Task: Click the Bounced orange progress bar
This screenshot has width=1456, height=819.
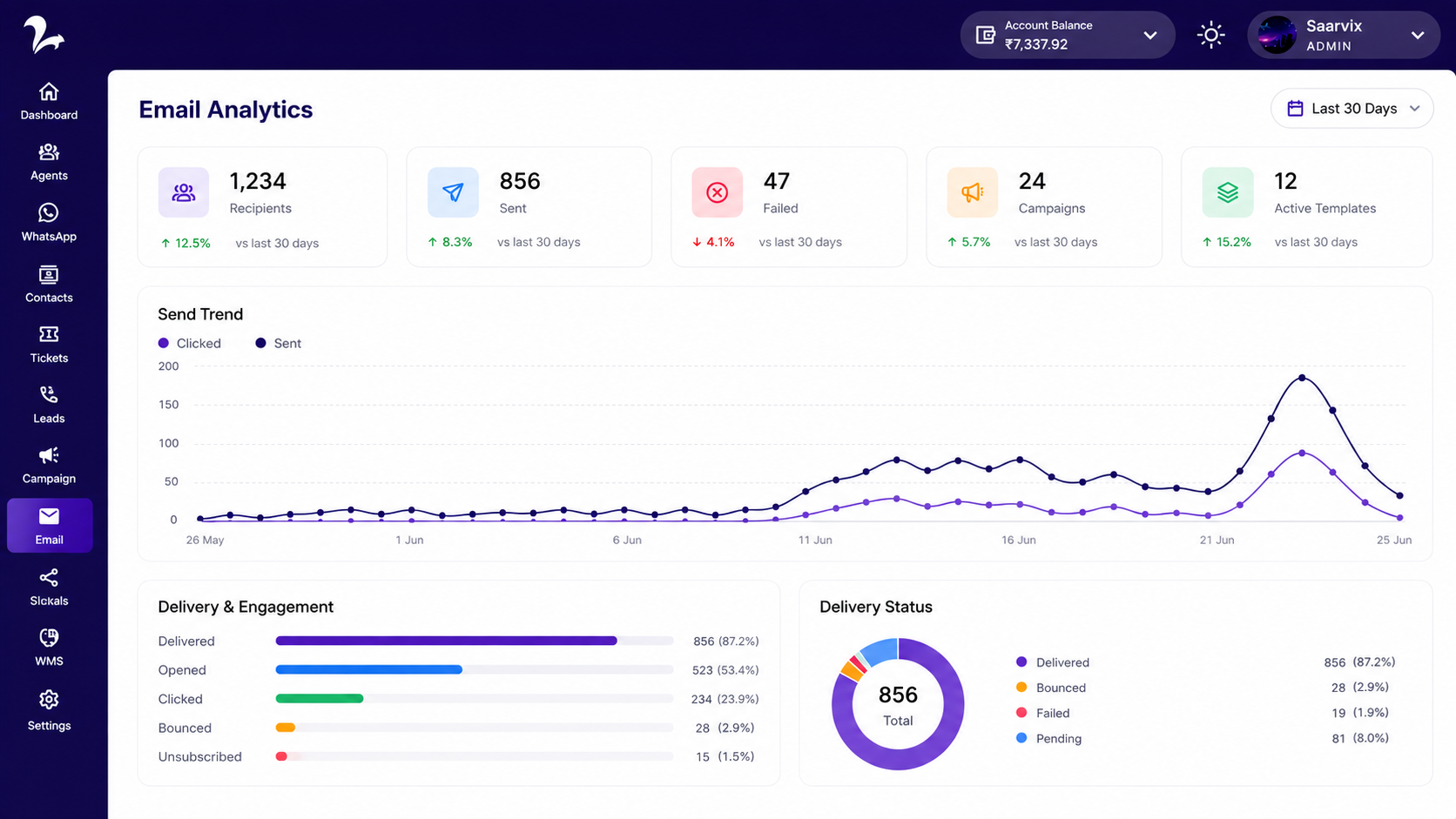Action: [285, 728]
